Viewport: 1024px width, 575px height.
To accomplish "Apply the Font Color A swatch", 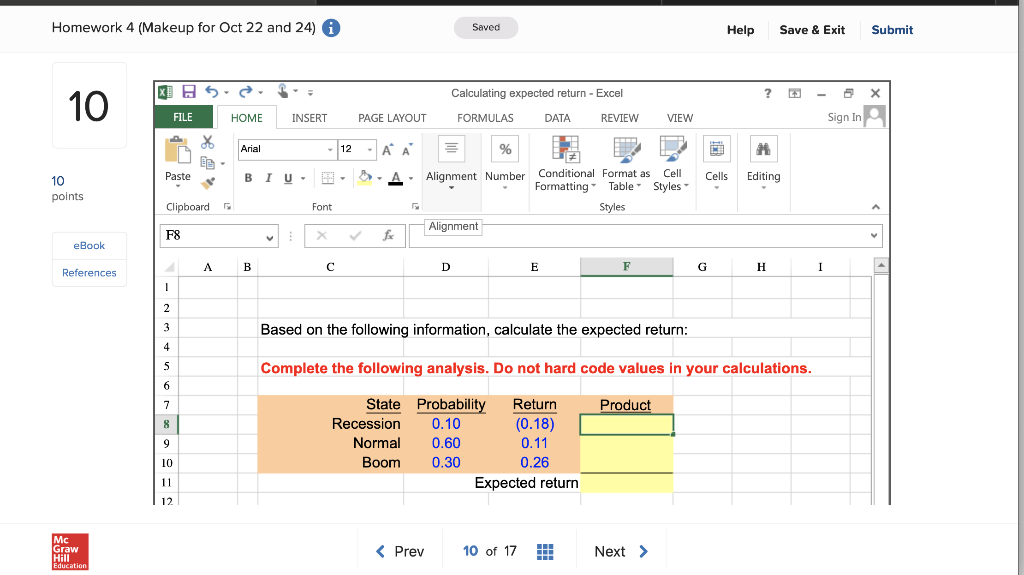I will pyautogui.click(x=396, y=178).
